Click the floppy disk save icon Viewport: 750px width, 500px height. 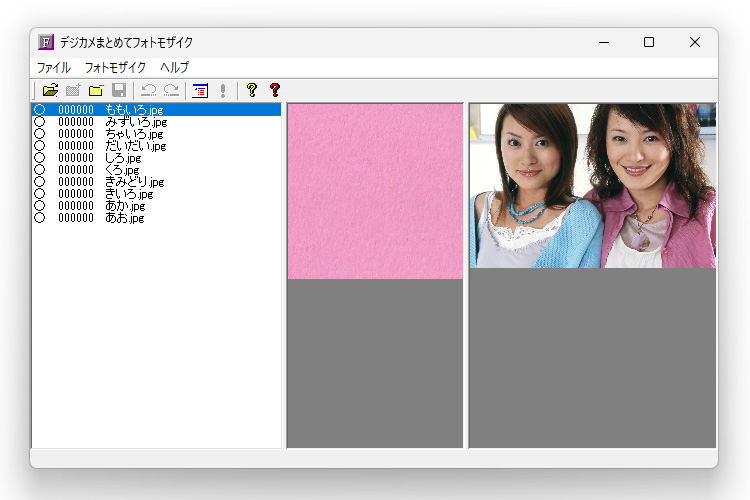119,90
